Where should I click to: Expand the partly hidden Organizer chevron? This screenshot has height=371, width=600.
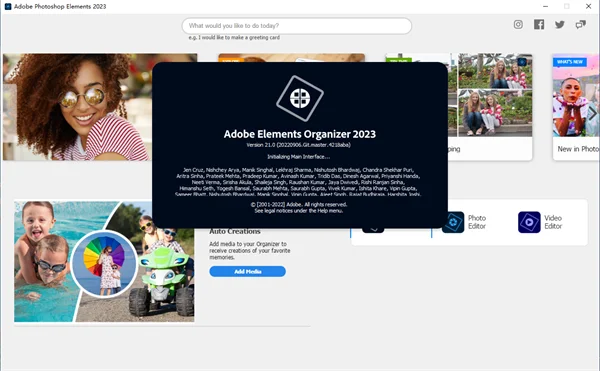(373, 229)
